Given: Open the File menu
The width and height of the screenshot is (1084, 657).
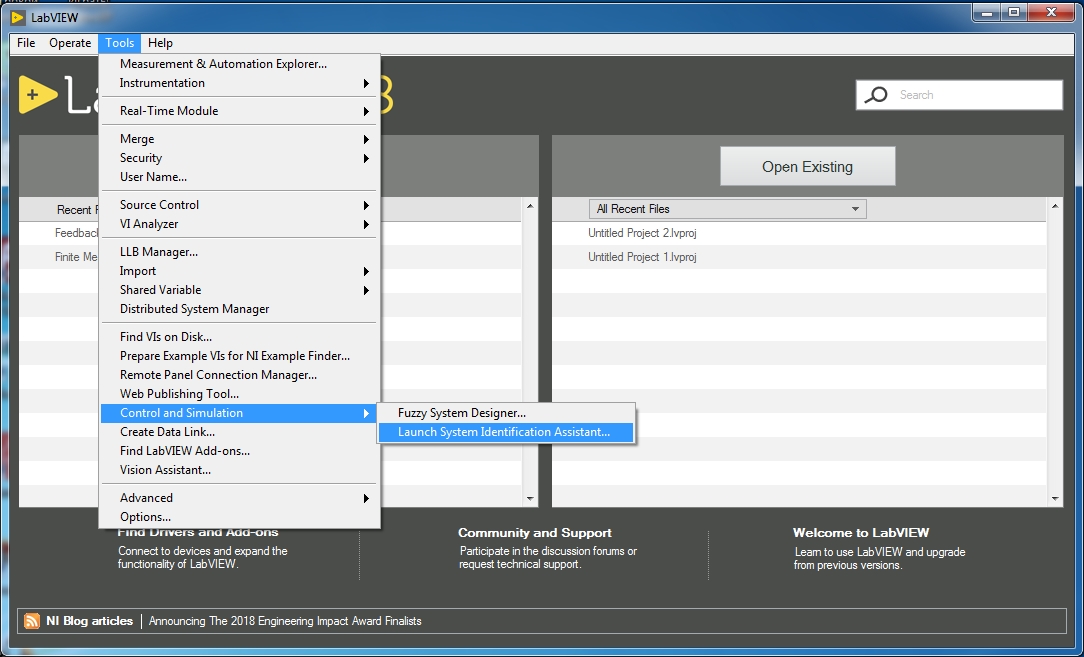Looking at the screenshot, I should tap(26, 43).
